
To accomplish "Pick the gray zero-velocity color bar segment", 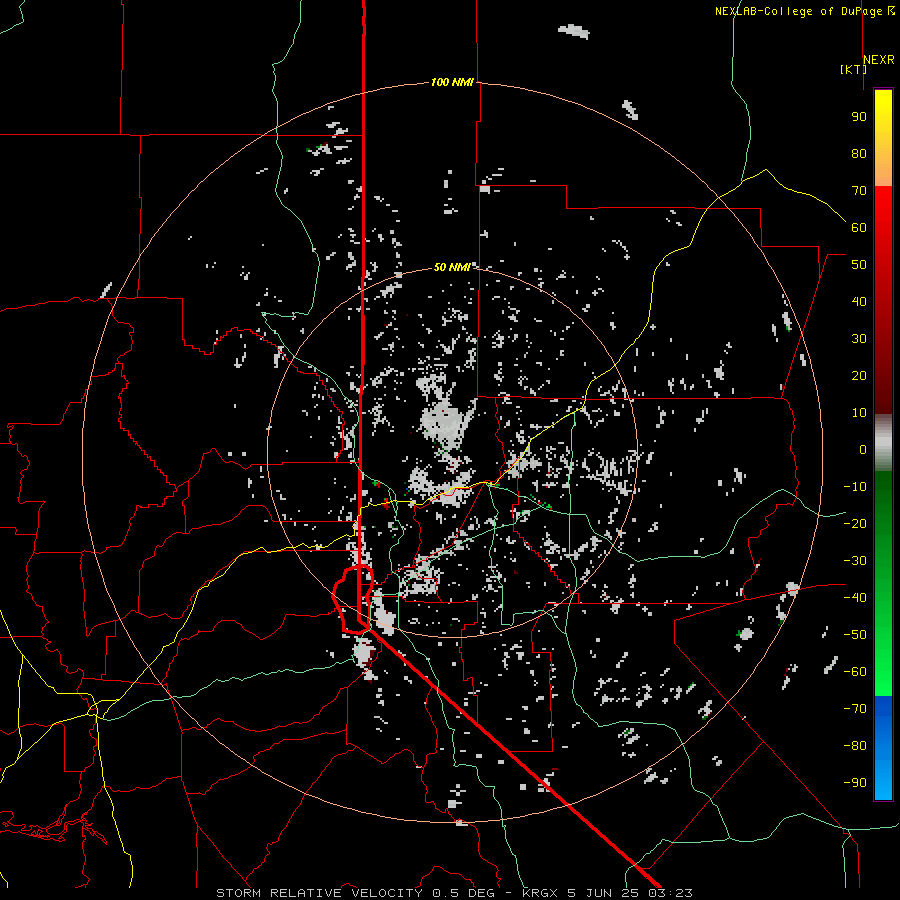I will pyautogui.click(x=883, y=443).
